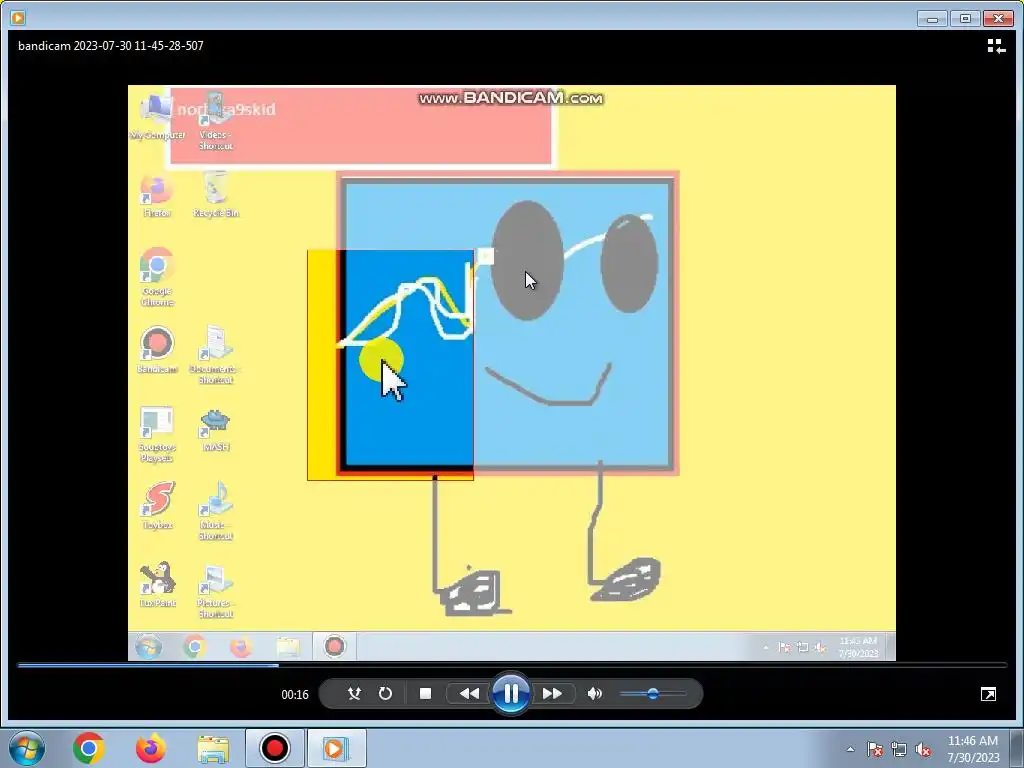The width and height of the screenshot is (1024, 768).
Task: Click the muted speaker tray icon
Action: (923, 749)
